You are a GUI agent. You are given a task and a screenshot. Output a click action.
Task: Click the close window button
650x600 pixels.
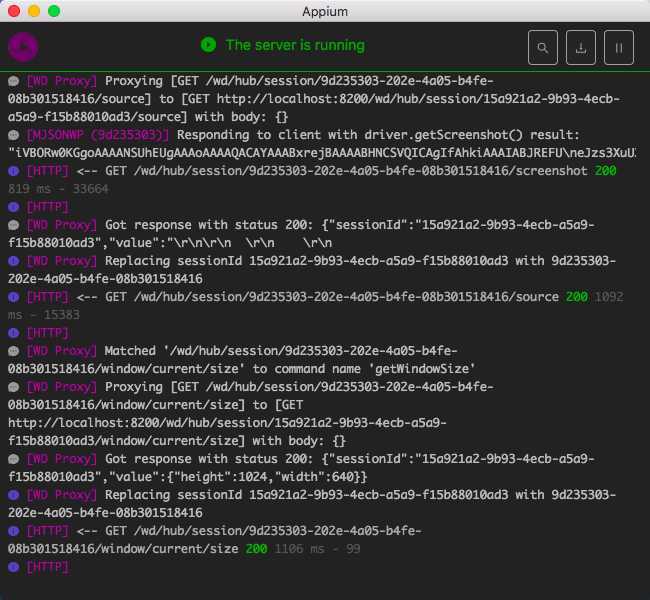(x=14, y=11)
